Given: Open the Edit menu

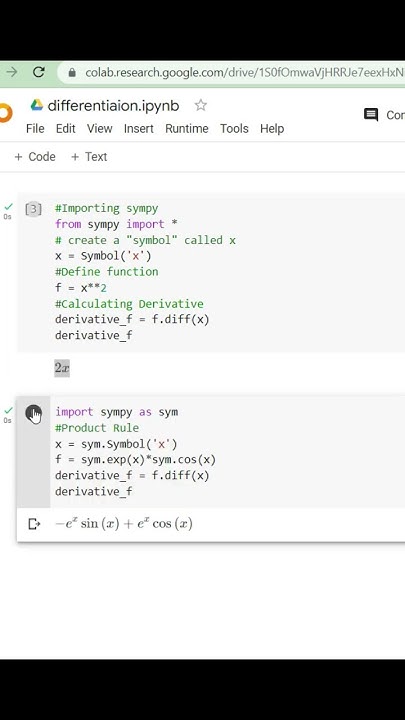Looking at the screenshot, I should 66,129.
